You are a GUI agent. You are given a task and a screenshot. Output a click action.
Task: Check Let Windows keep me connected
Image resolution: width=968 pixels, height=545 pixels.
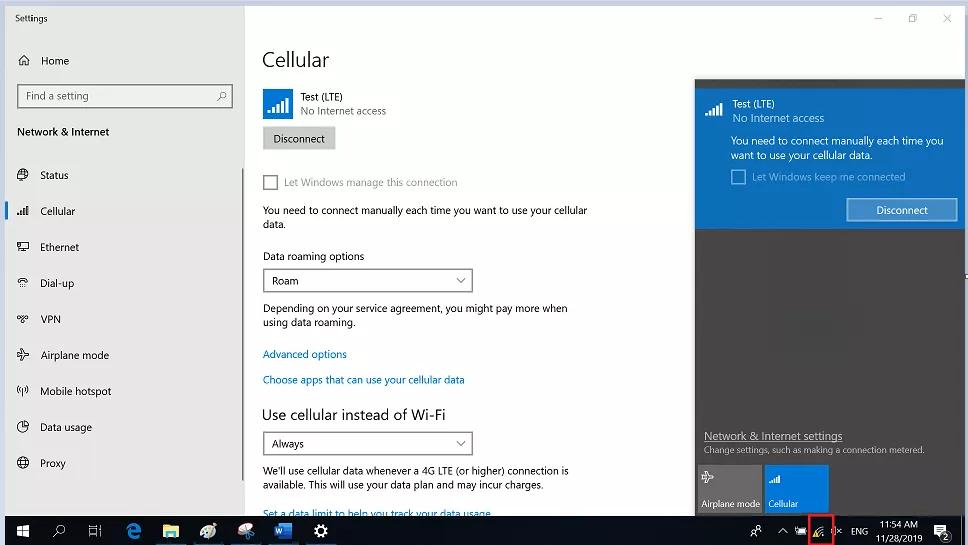(x=738, y=177)
